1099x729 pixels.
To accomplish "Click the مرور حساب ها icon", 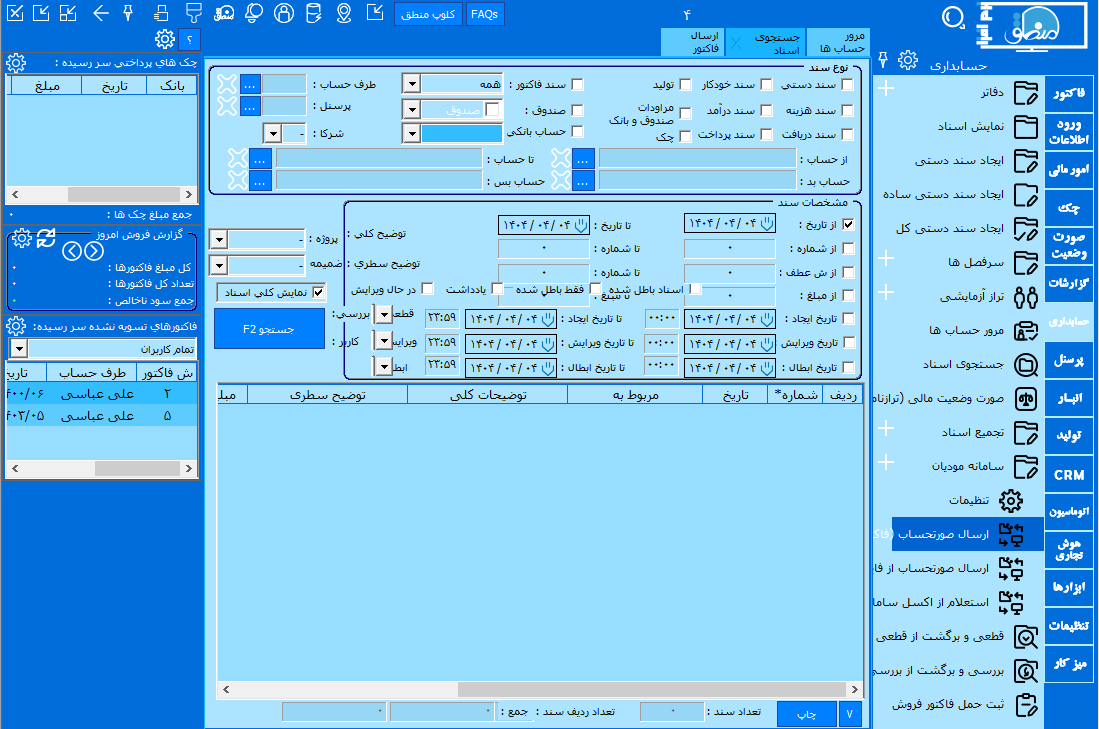I will [x=1025, y=330].
